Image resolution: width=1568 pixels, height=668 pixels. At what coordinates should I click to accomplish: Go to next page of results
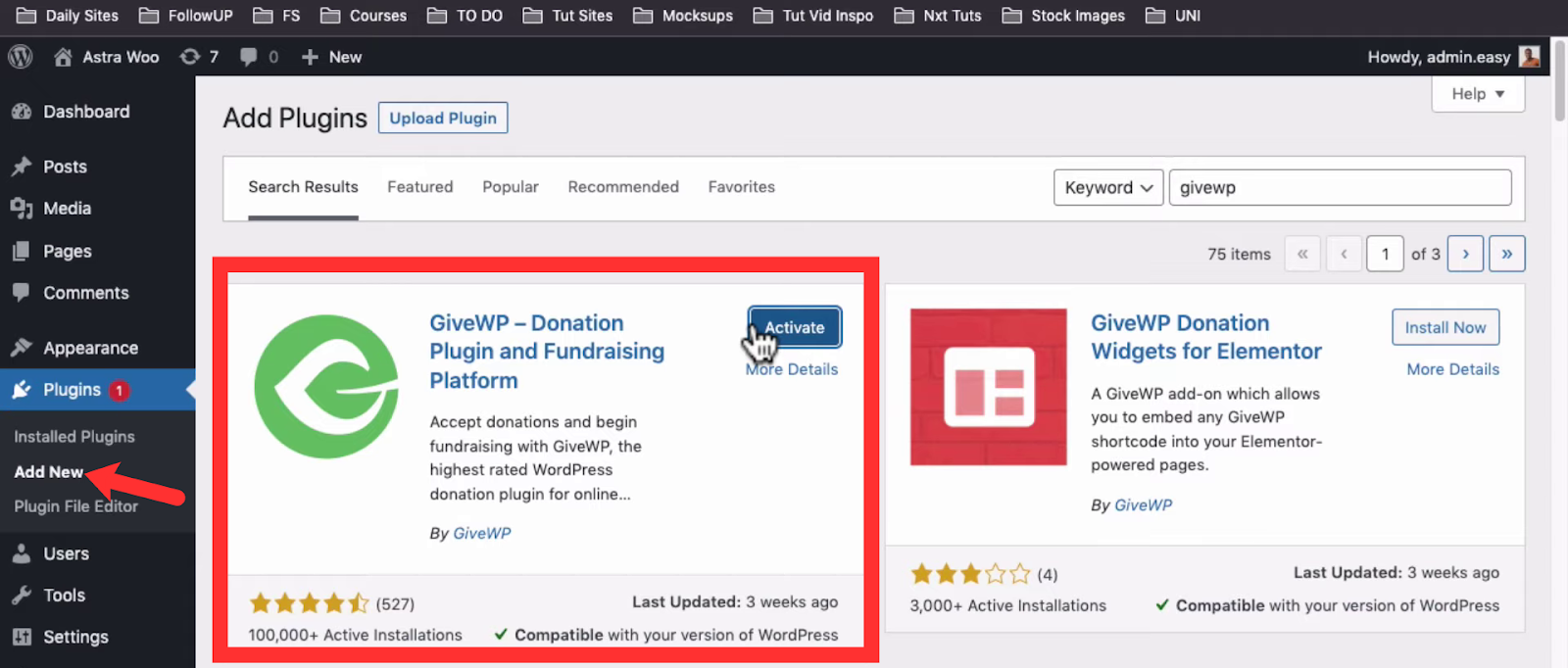(x=1466, y=254)
